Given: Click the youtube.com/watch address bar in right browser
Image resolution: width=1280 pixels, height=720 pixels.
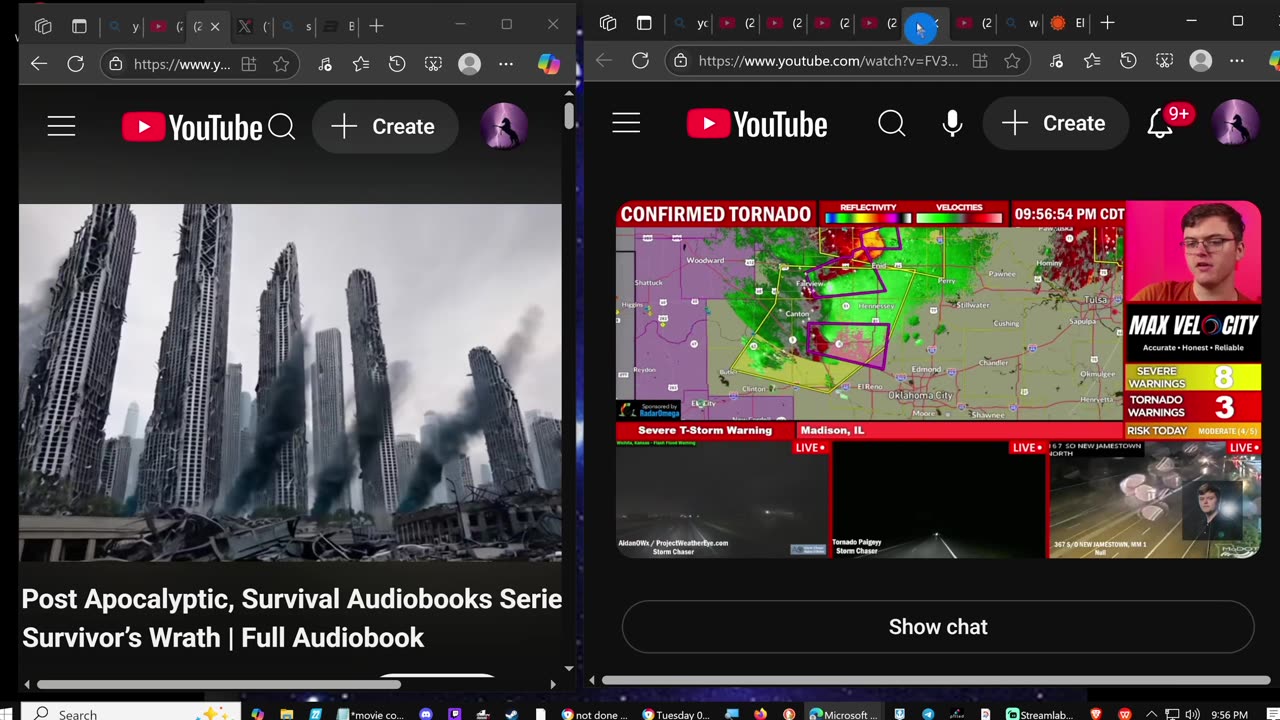Looking at the screenshot, I should (x=828, y=61).
